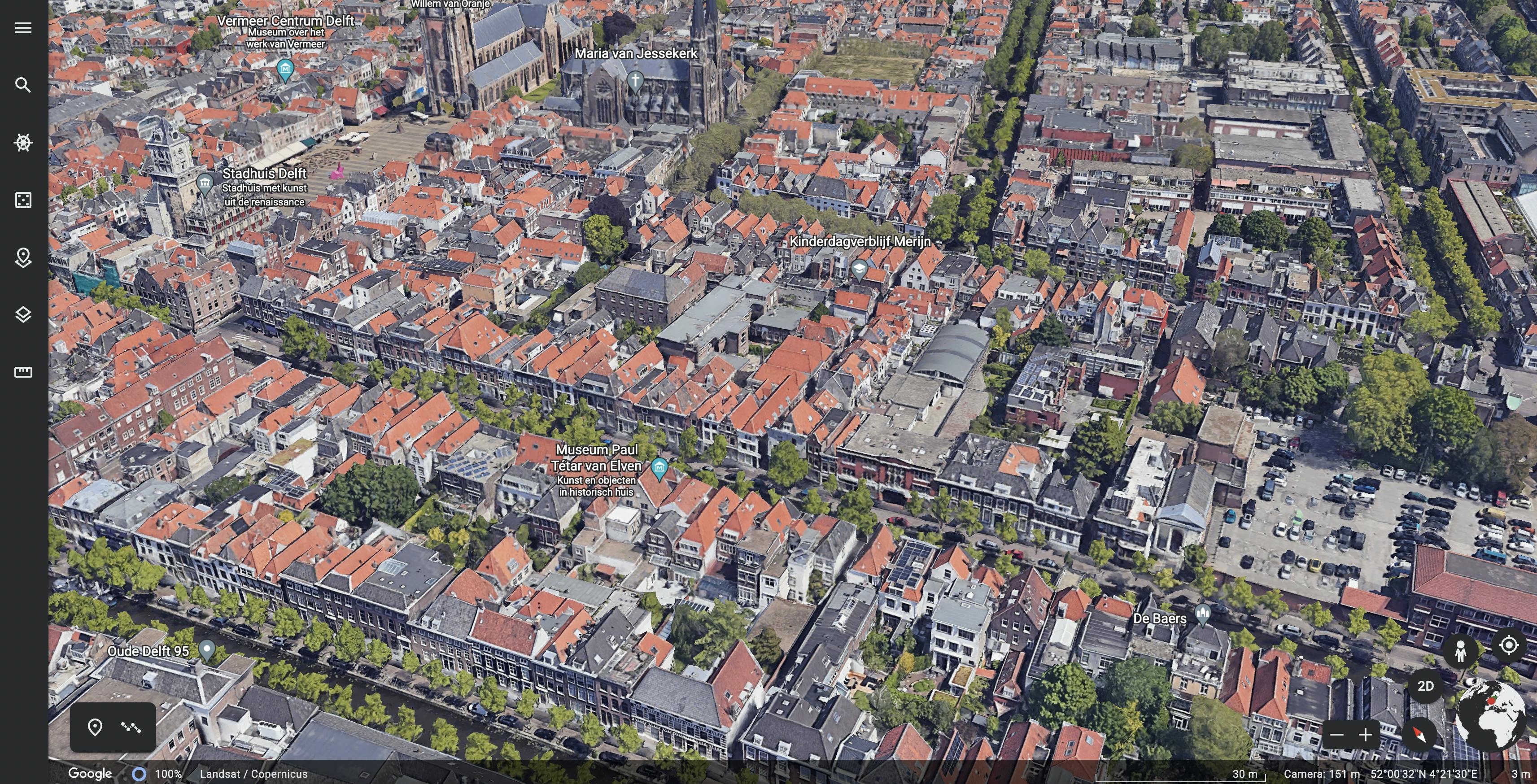Viewport: 1537px width, 784px height.
Task: Open the search tool
Action: (x=23, y=85)
